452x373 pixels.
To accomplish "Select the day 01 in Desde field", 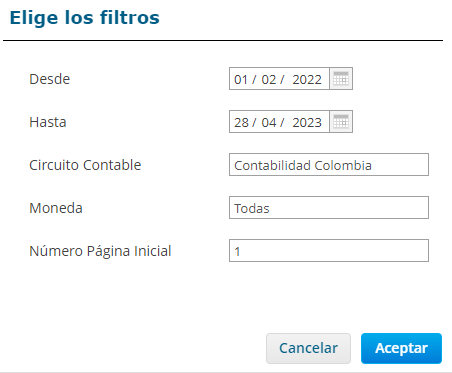I will tap(241, 79).
